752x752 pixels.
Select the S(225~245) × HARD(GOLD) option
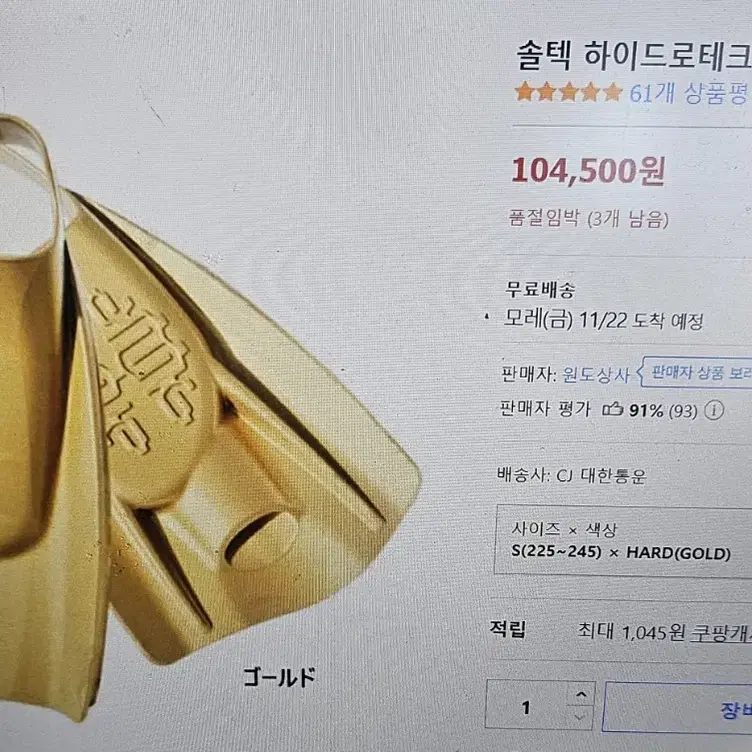[621, 553]
